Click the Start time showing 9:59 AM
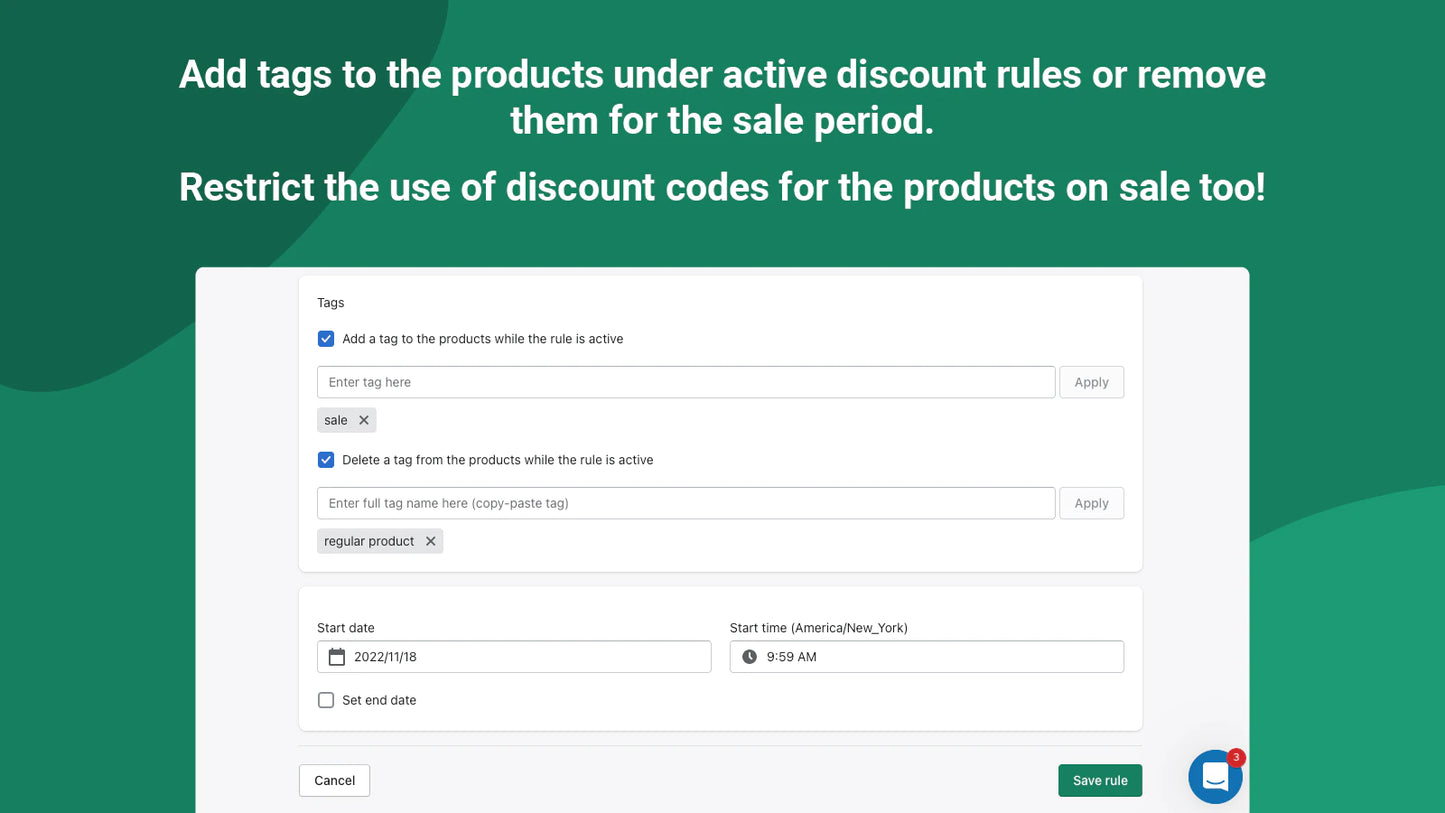Screen dimensions: 1445x813 (790, 656)
